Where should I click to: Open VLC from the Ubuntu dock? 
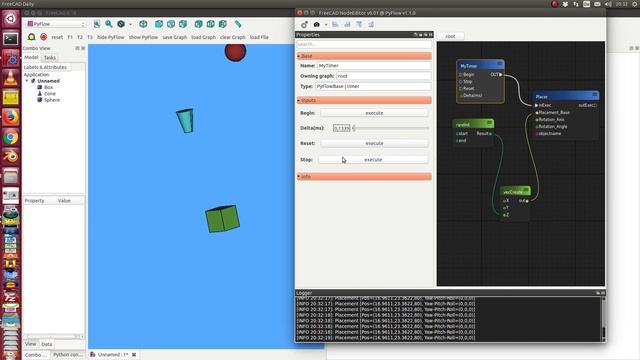coord(11,78)
